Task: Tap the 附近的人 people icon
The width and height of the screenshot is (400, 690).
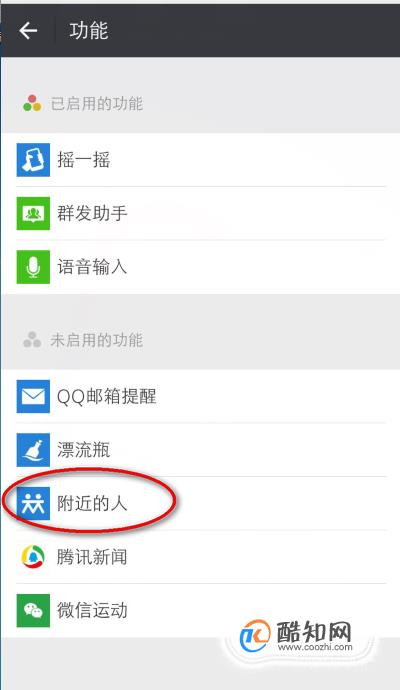Action: coord(33,503)
